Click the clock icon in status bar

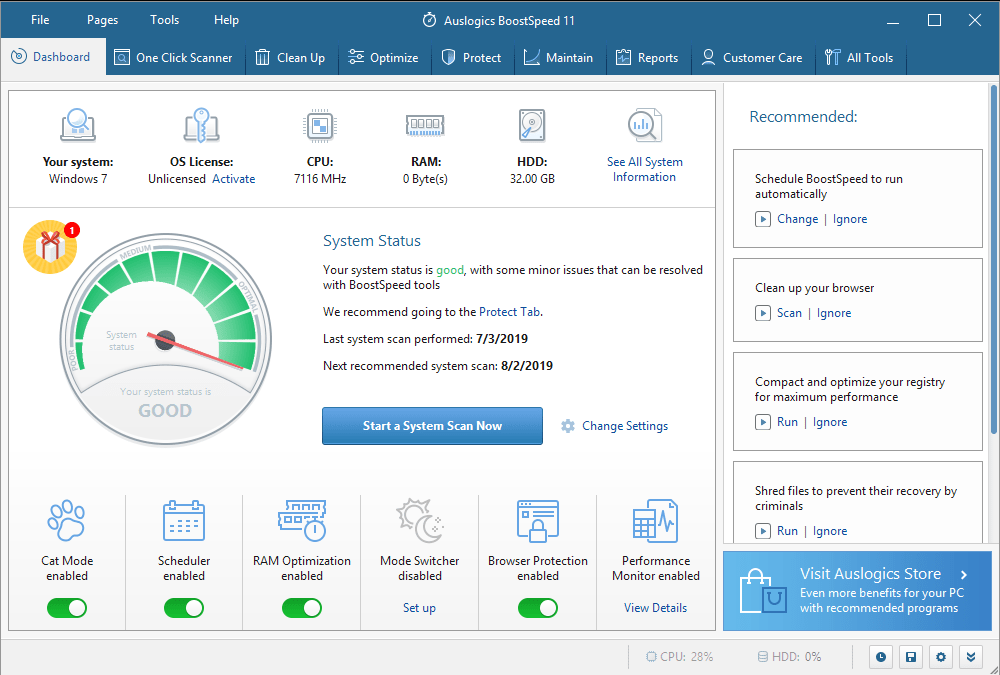(x=881, y=657)
